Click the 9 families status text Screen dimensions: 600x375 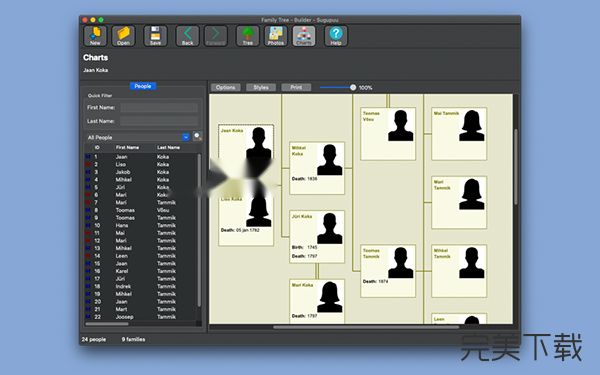[x=133, y=339]
